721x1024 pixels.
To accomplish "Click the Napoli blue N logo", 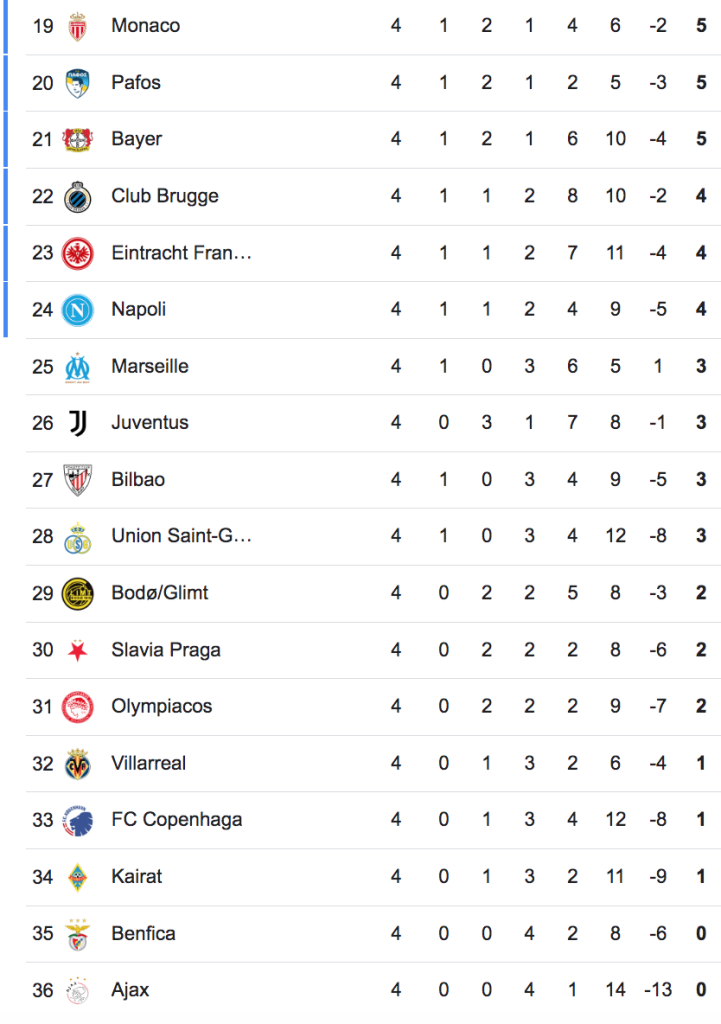I will tap(77, 310).
